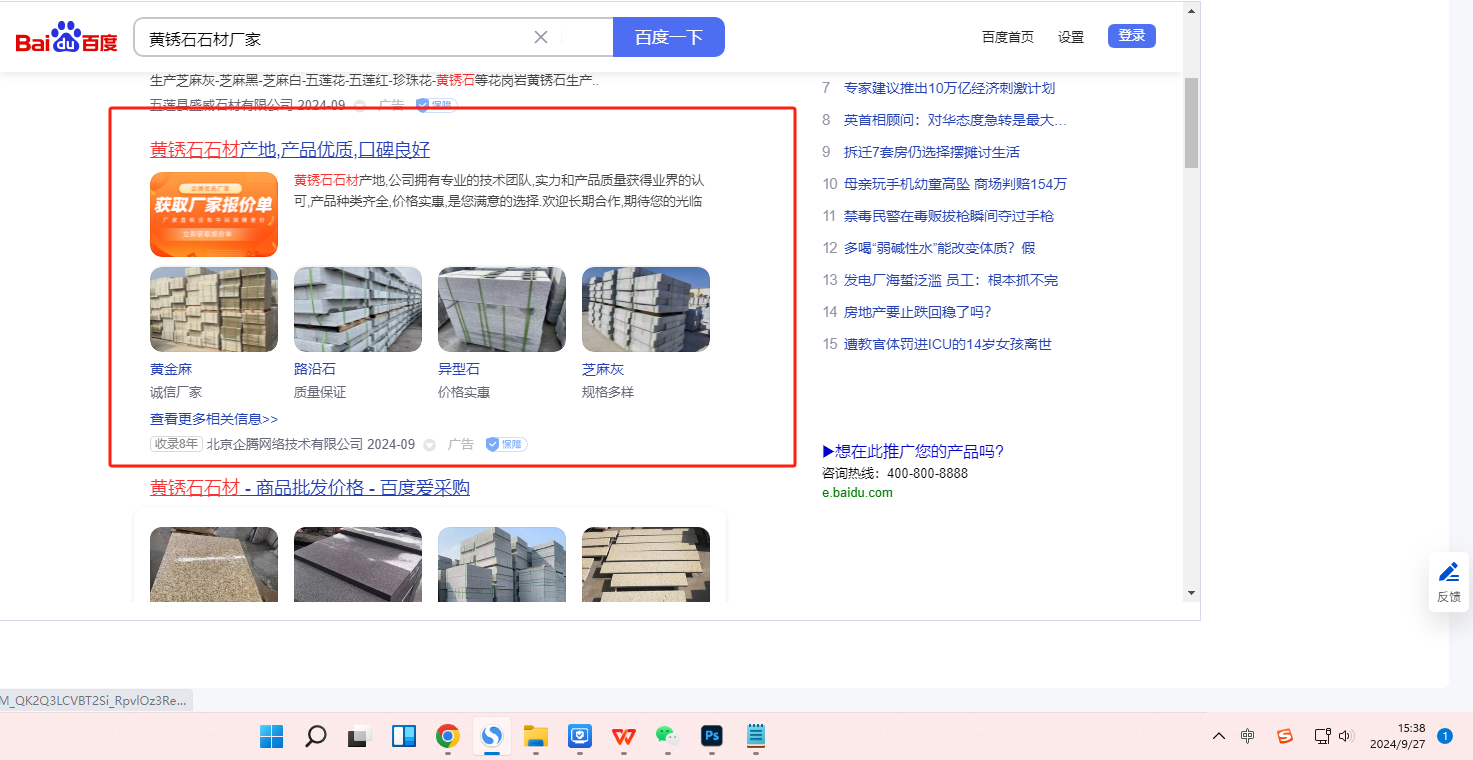
Task: Open 设置 in the top navigation
Action: (1071, 37)
